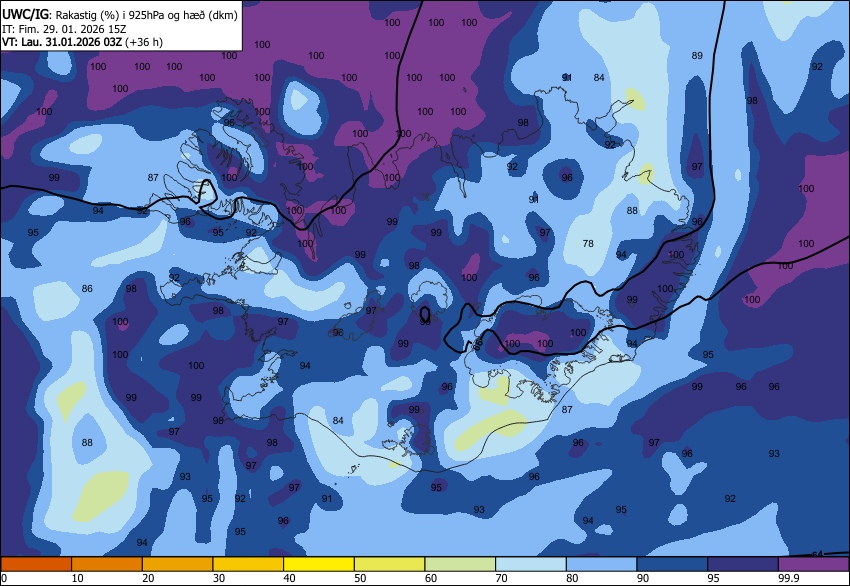850x586 pixels.
Task: Click the humidity value '78' on the map
Action: [x=588, y=244]
